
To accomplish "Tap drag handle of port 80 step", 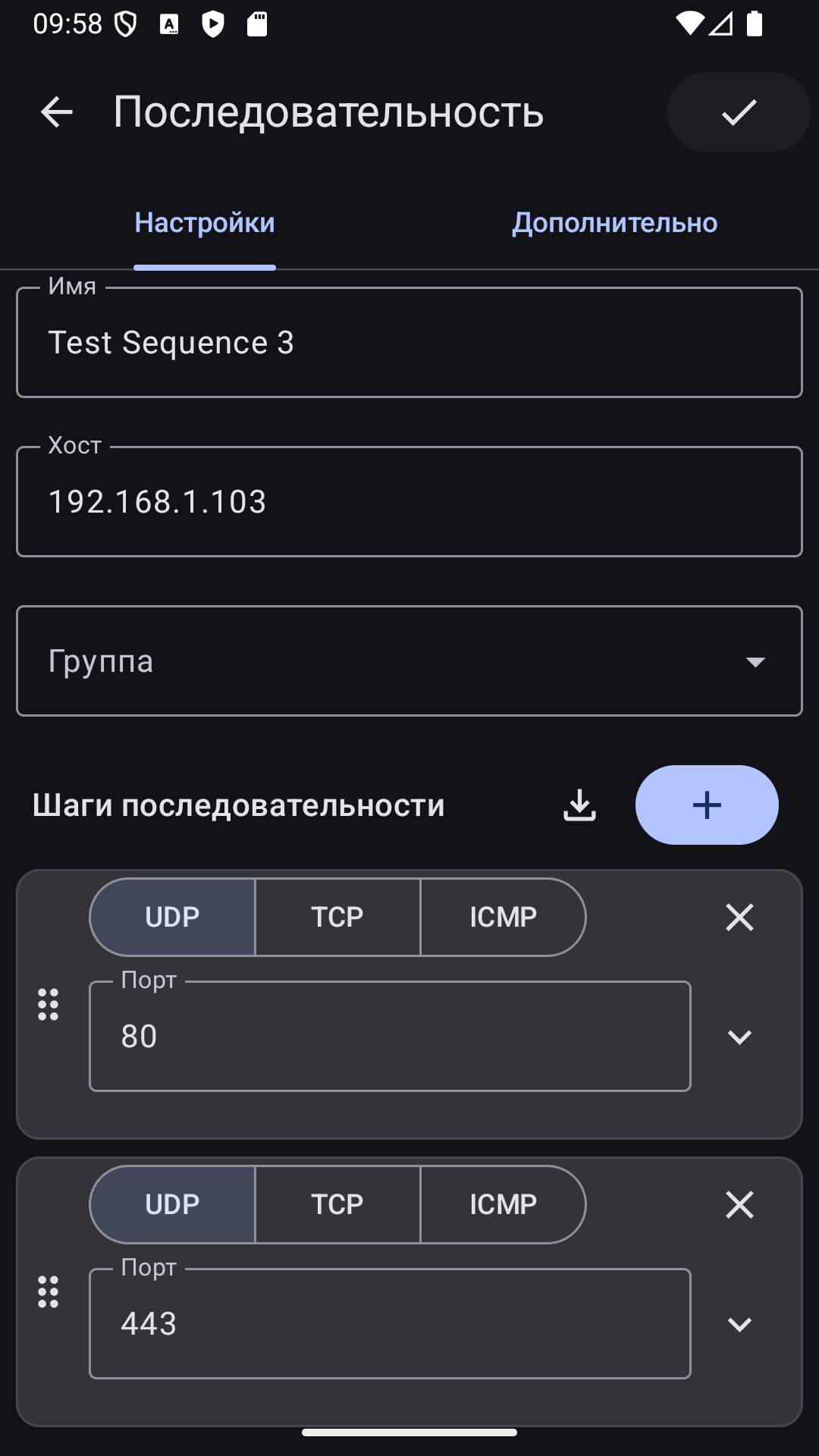I will point(49,1005).
